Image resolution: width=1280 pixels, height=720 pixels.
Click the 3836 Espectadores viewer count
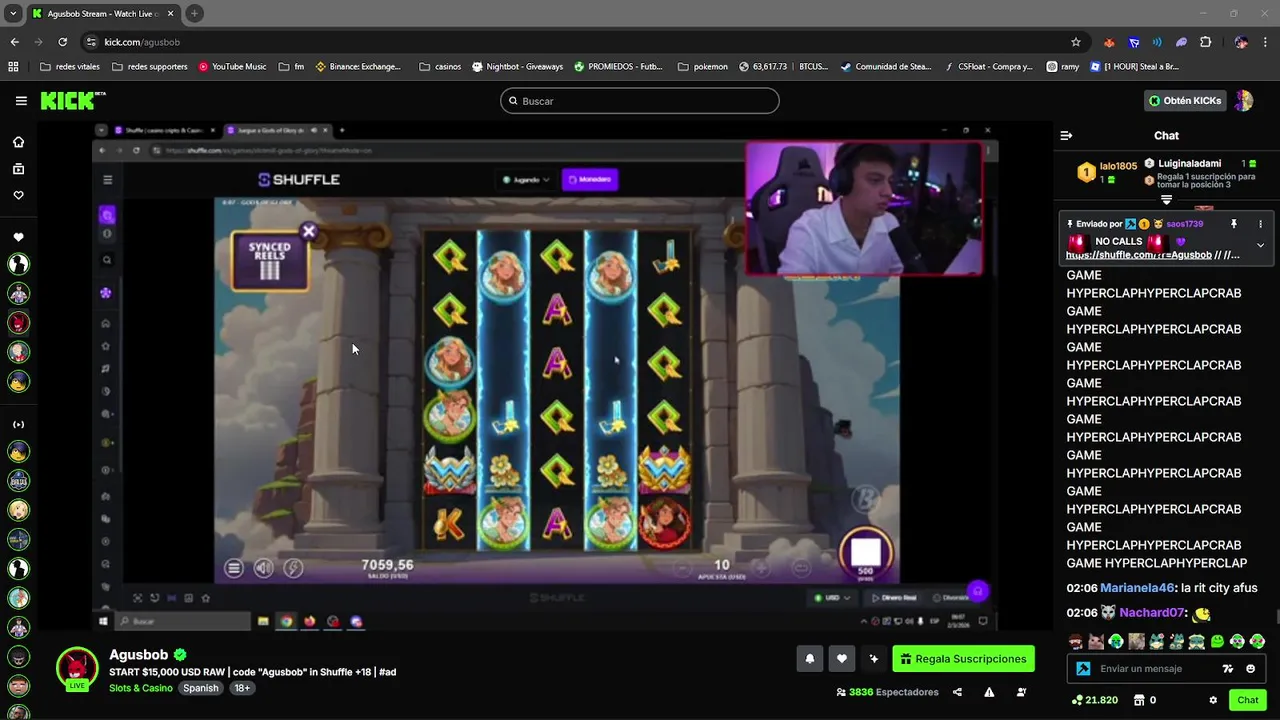tap(888, 692)
